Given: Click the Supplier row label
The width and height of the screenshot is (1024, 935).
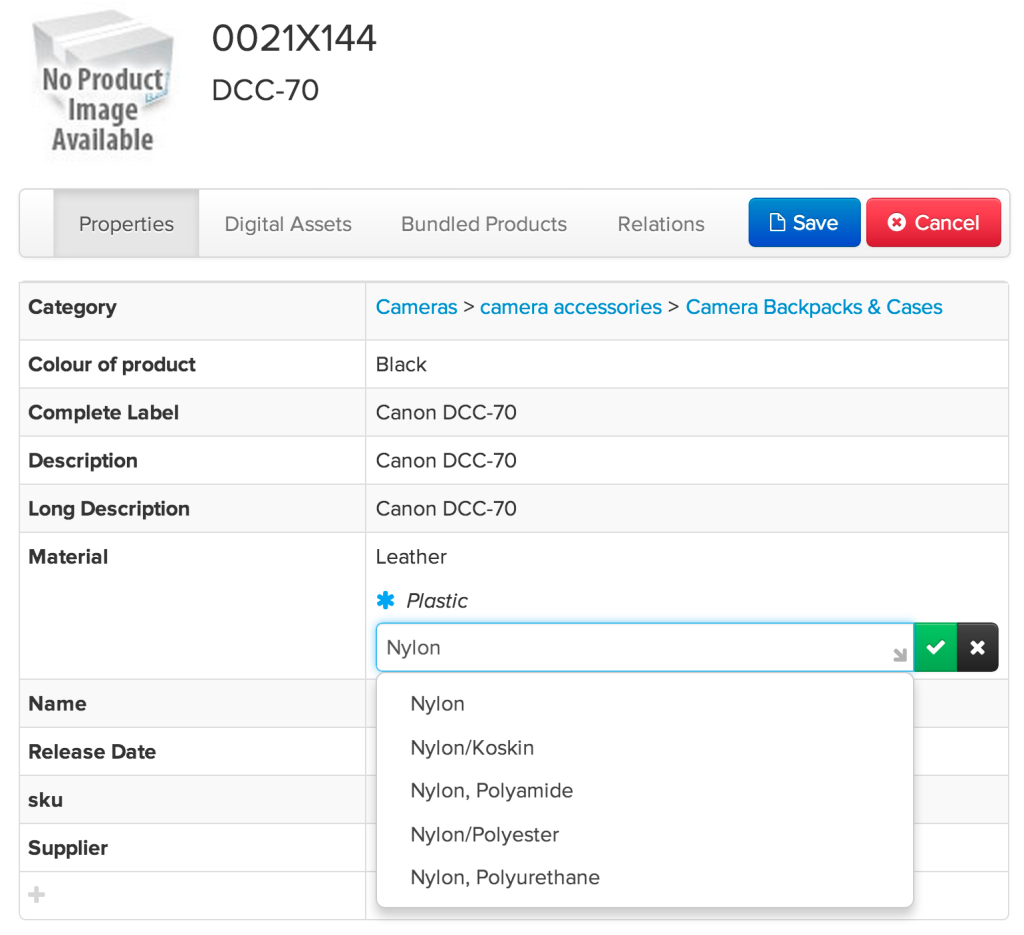Looking at the screenshot, I should coord(68,848).
